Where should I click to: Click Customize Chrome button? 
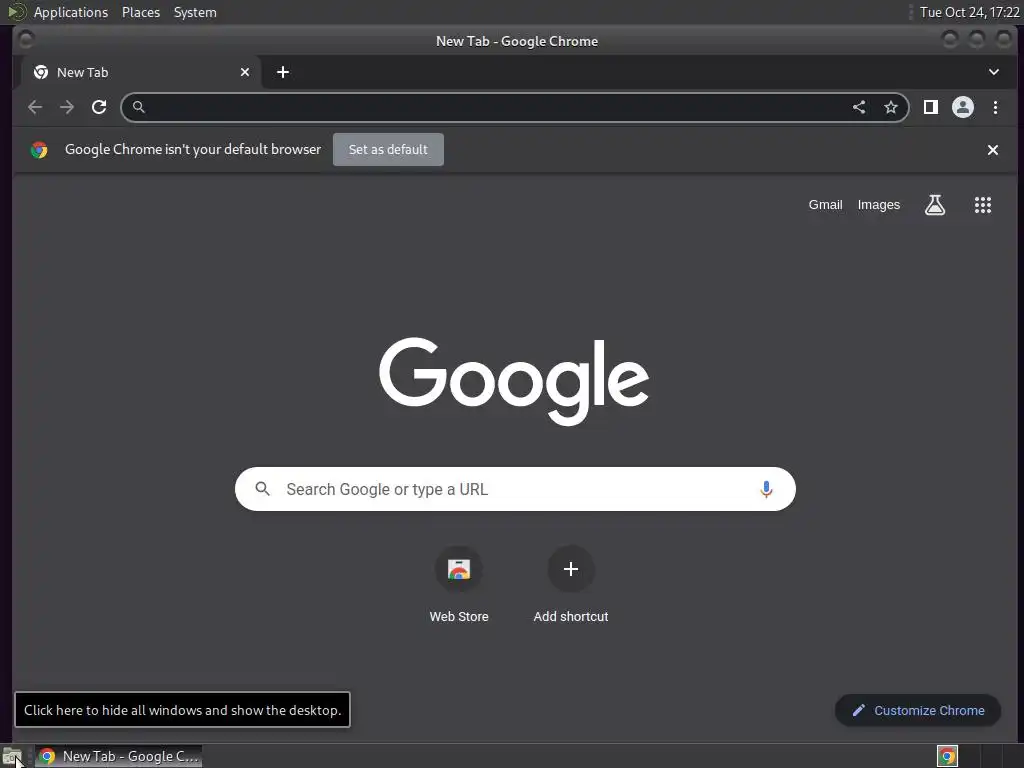click(x=918, y=711)
